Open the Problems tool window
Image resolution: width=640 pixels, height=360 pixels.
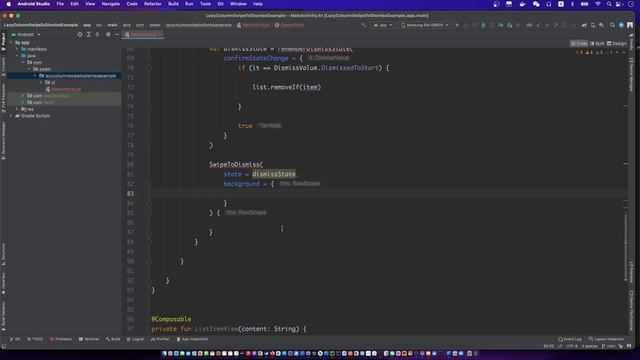[x=61, y=339]
